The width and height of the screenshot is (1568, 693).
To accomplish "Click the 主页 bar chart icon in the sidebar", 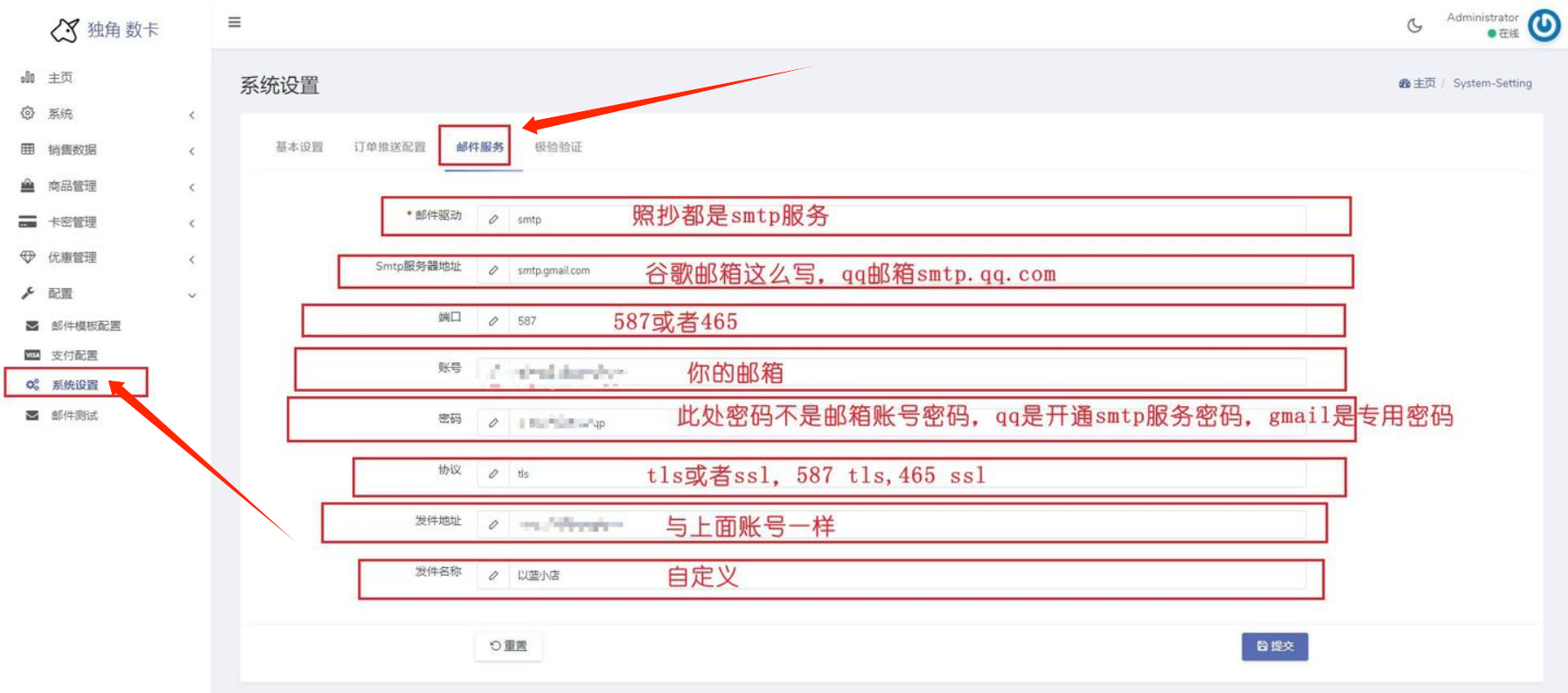I will click(x=28, y=77).
